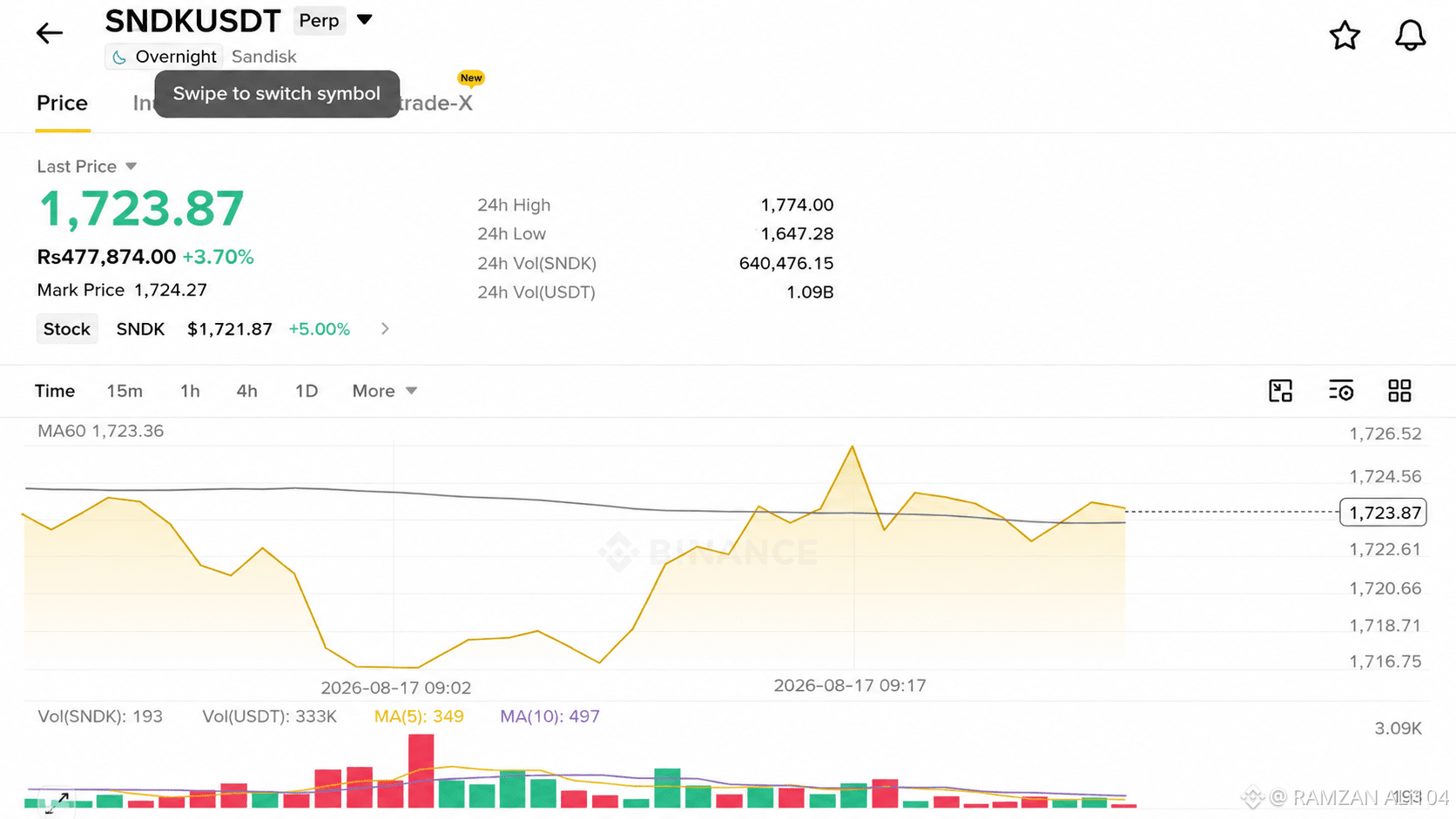Tap the MA(5): 349 volume indicator
The width and height of the screenshot is (1456, 819).
pyautogui.click(x=419, y=716)
